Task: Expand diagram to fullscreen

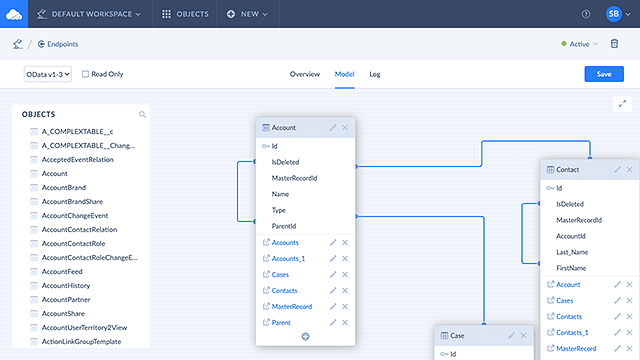Action: coord(622,104)
